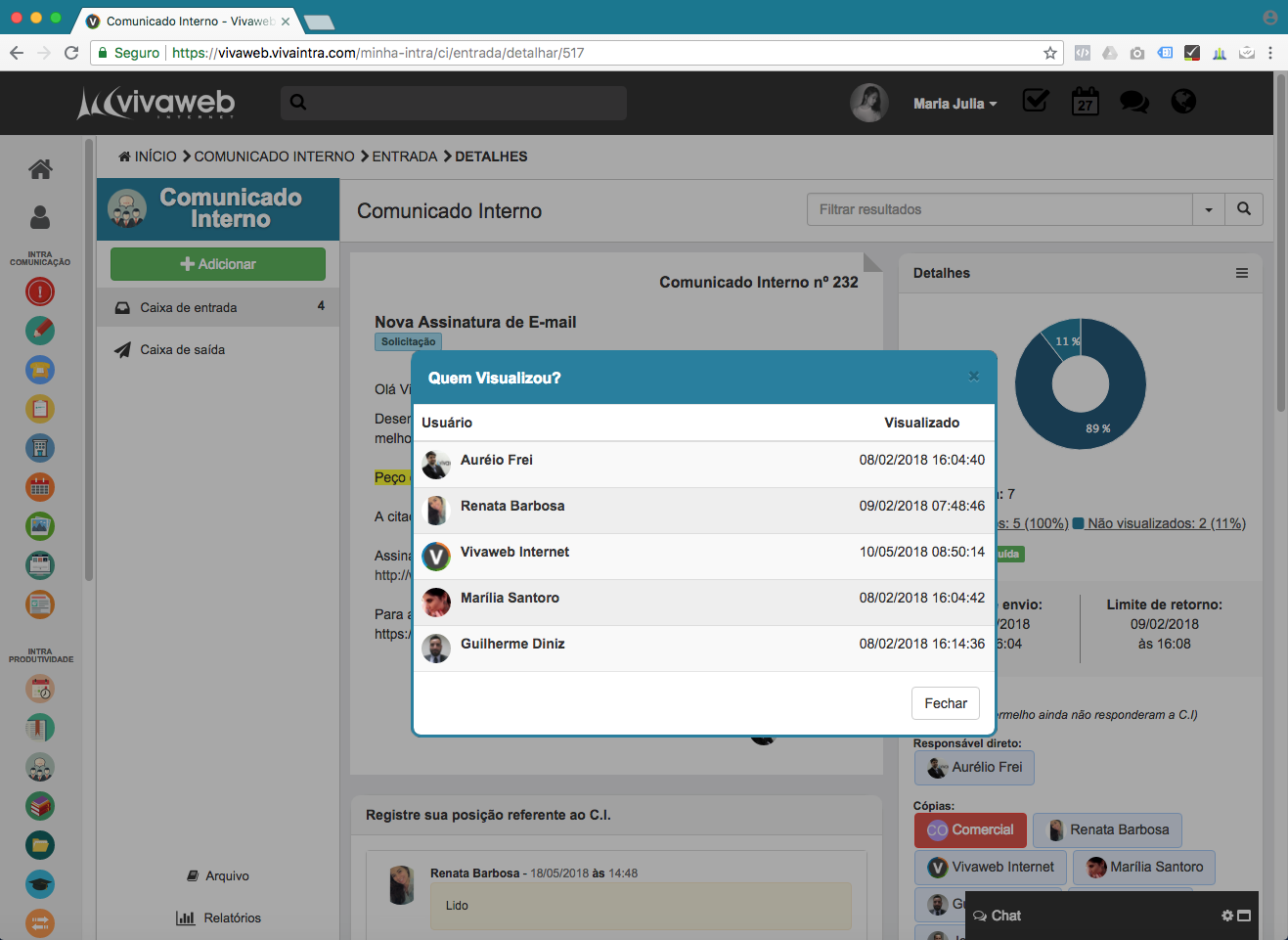1288x940 pixels.
Task: Click the Filtrar resultados input field
Action: coord(999,209)
